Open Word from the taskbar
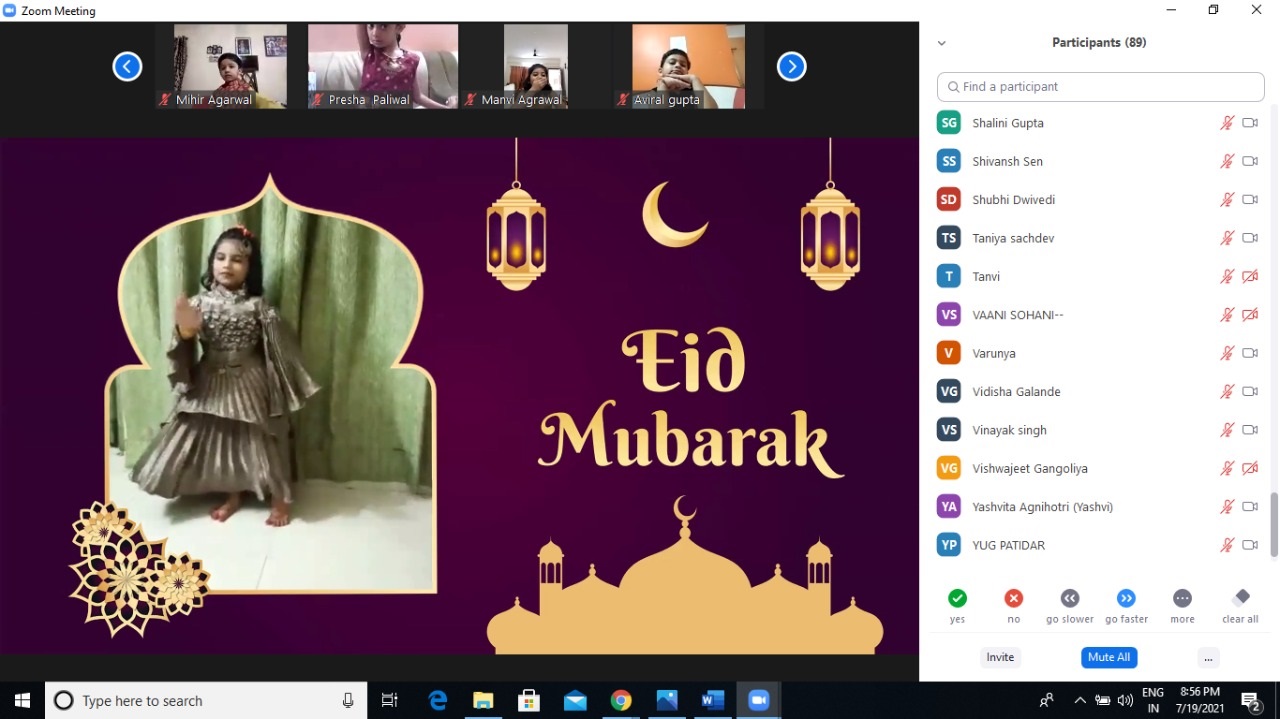The image size is (1280, 719). click(x=712, y=700)
